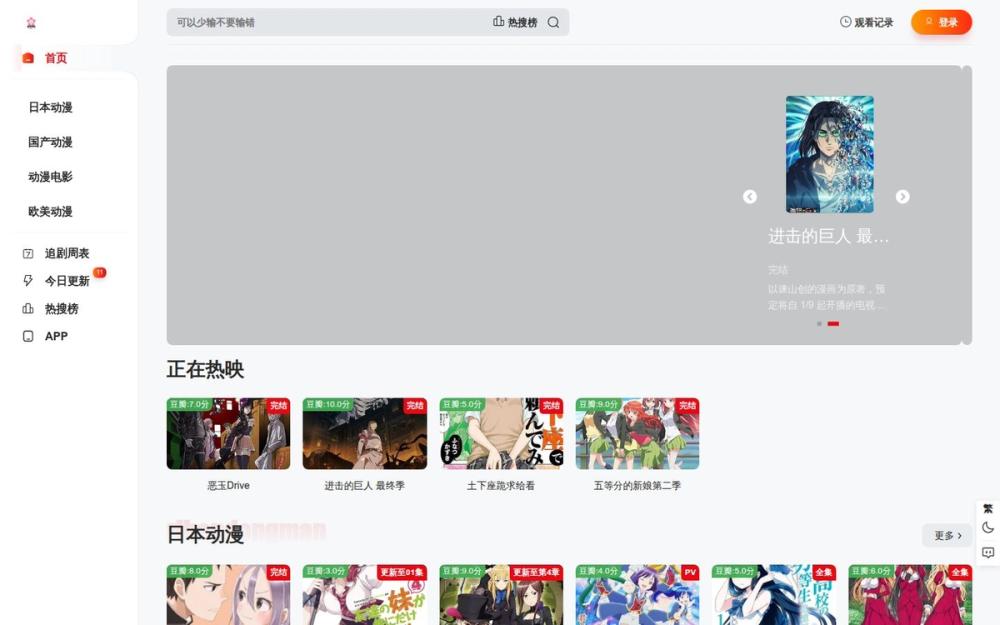
Task: Click the site logo icon
Action: pos(31,23)
